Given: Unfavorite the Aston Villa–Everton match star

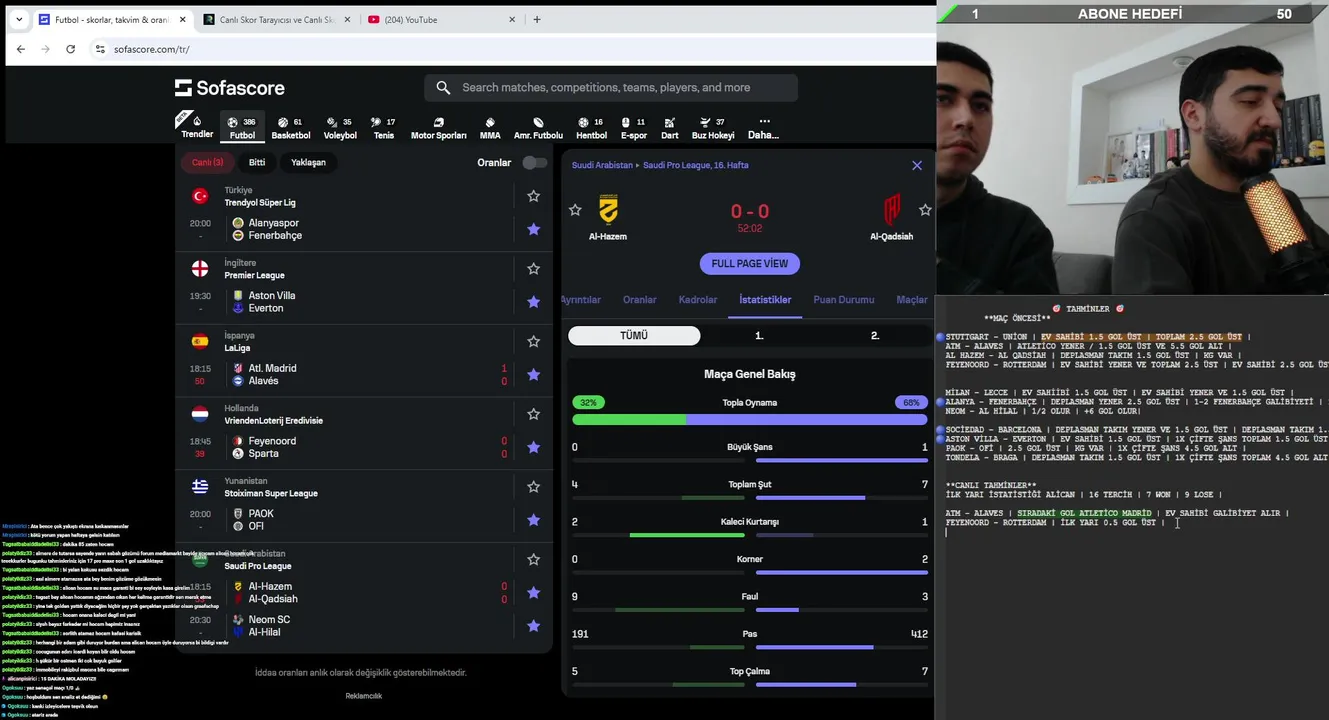Looking at the screenshot, I should 533,302.
